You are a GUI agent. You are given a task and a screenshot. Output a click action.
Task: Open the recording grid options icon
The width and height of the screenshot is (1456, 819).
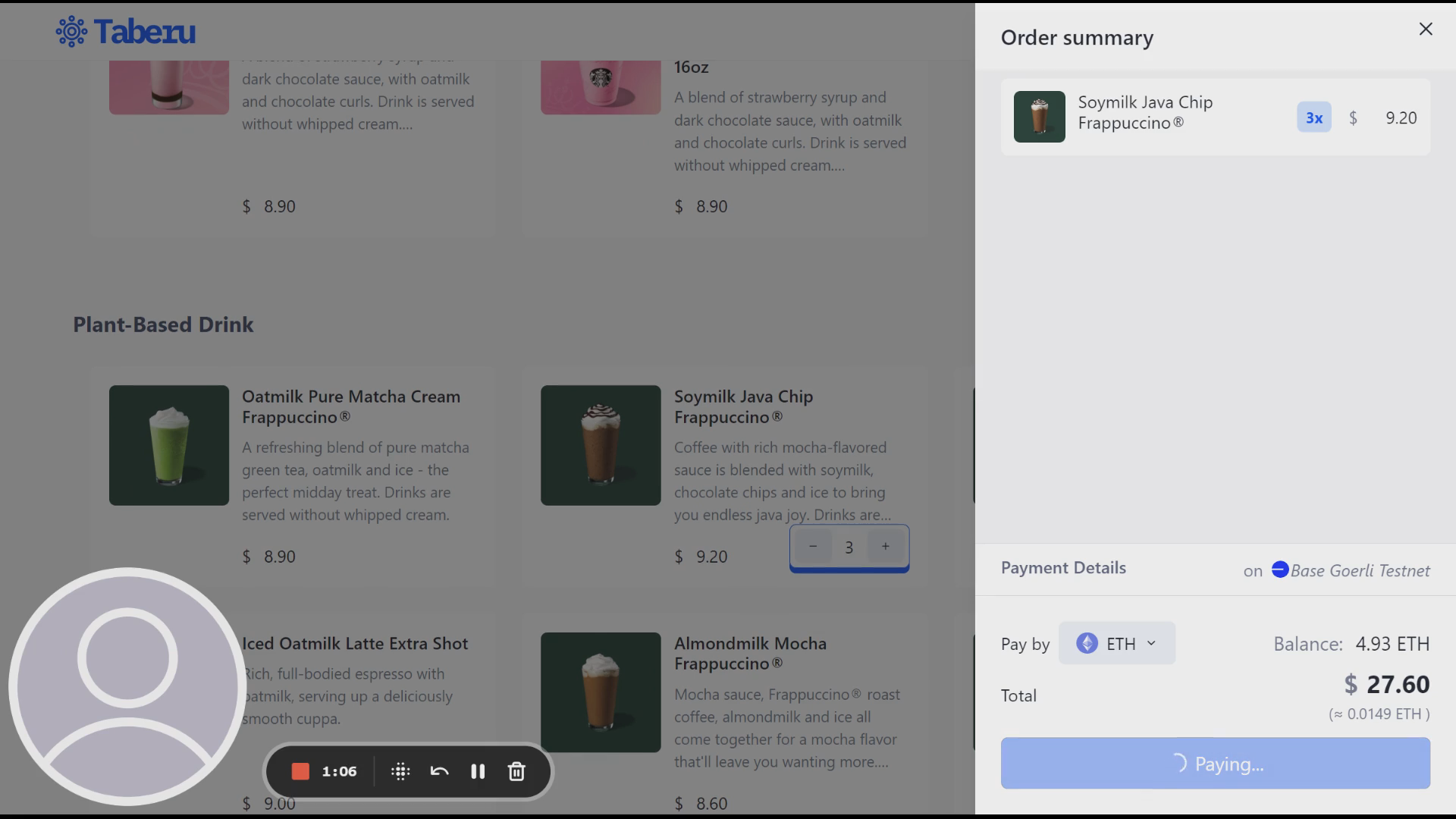click(x=400, y=771)
